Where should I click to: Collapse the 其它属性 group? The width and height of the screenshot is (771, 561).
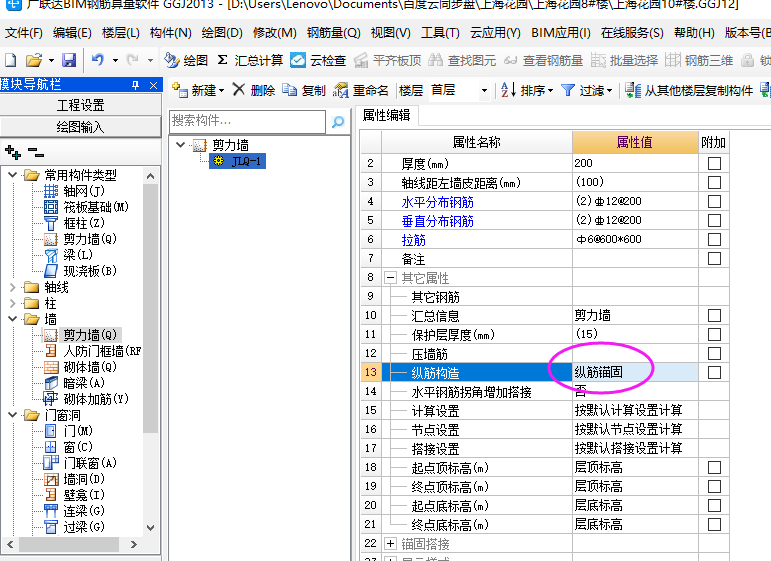pyautogui.click(x=390, y=278)
